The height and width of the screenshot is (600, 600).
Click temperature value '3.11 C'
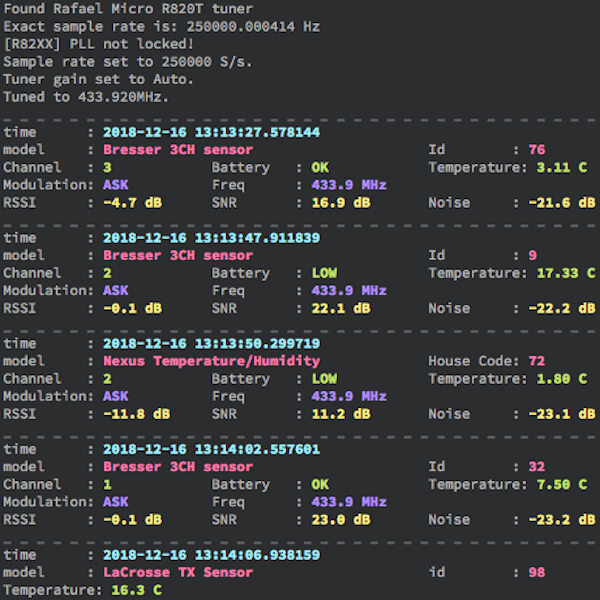[562, 167]
